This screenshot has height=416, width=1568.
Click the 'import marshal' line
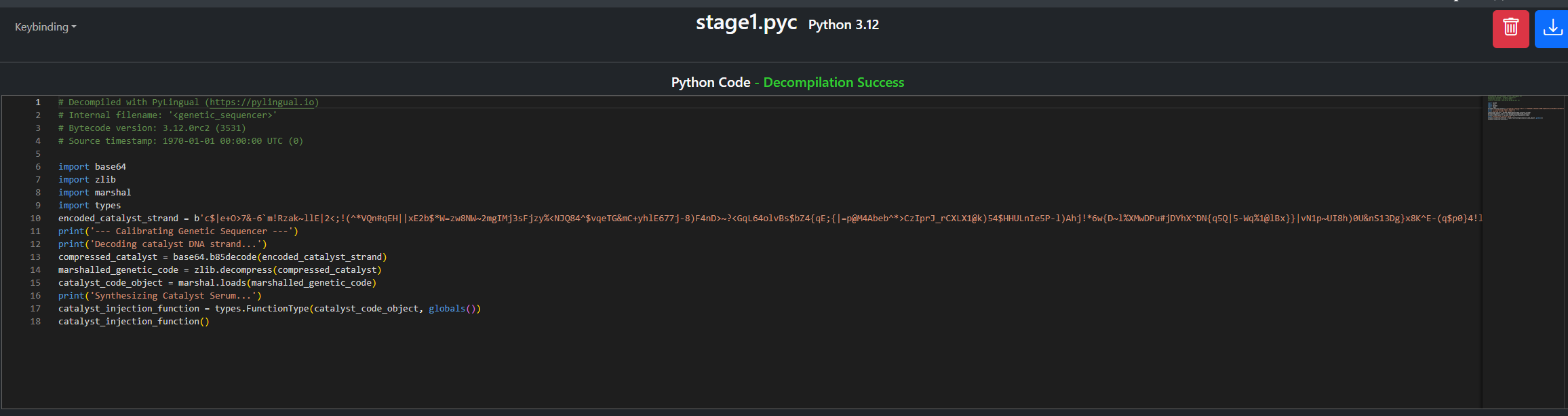(x=94, y=193)
